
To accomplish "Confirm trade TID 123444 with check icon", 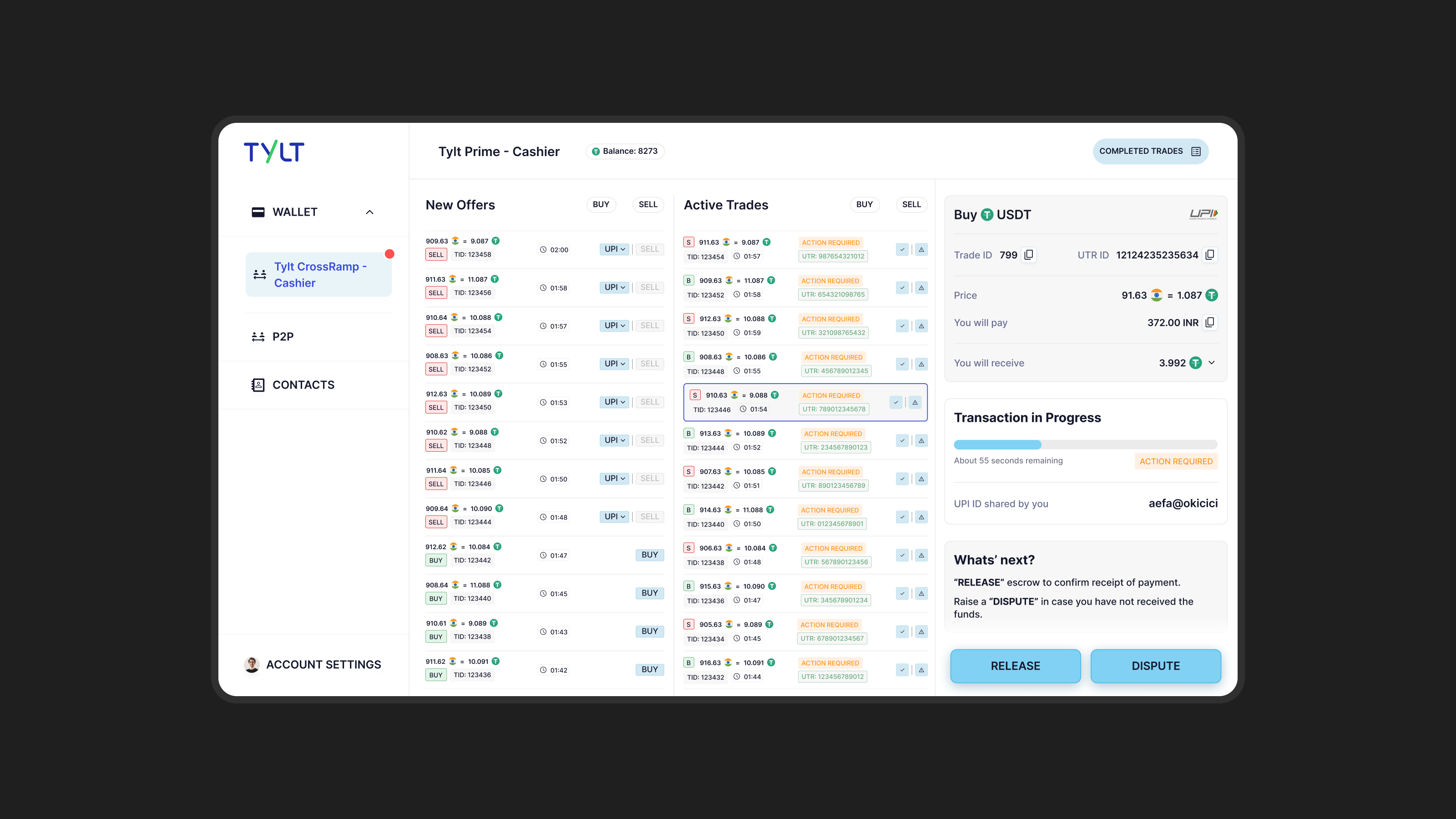I will [x=902, y=440].
